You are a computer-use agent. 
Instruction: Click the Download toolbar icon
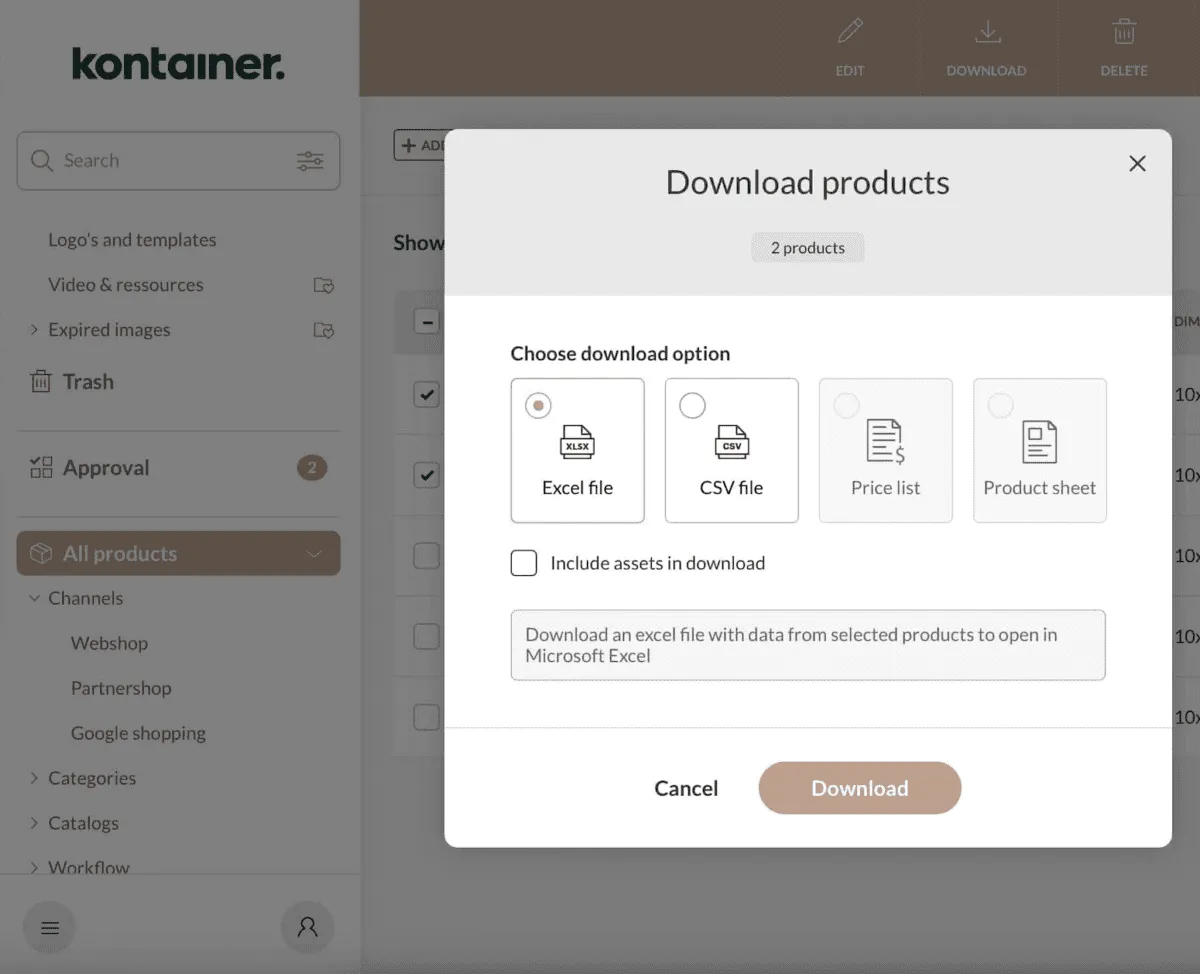click(987, 32)
